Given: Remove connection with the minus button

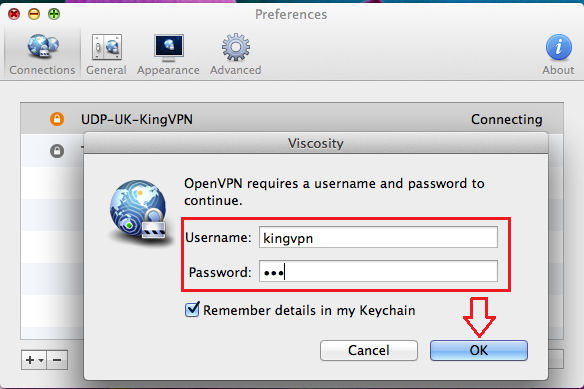Looking at the screenshot, I should tap(57, 360).
